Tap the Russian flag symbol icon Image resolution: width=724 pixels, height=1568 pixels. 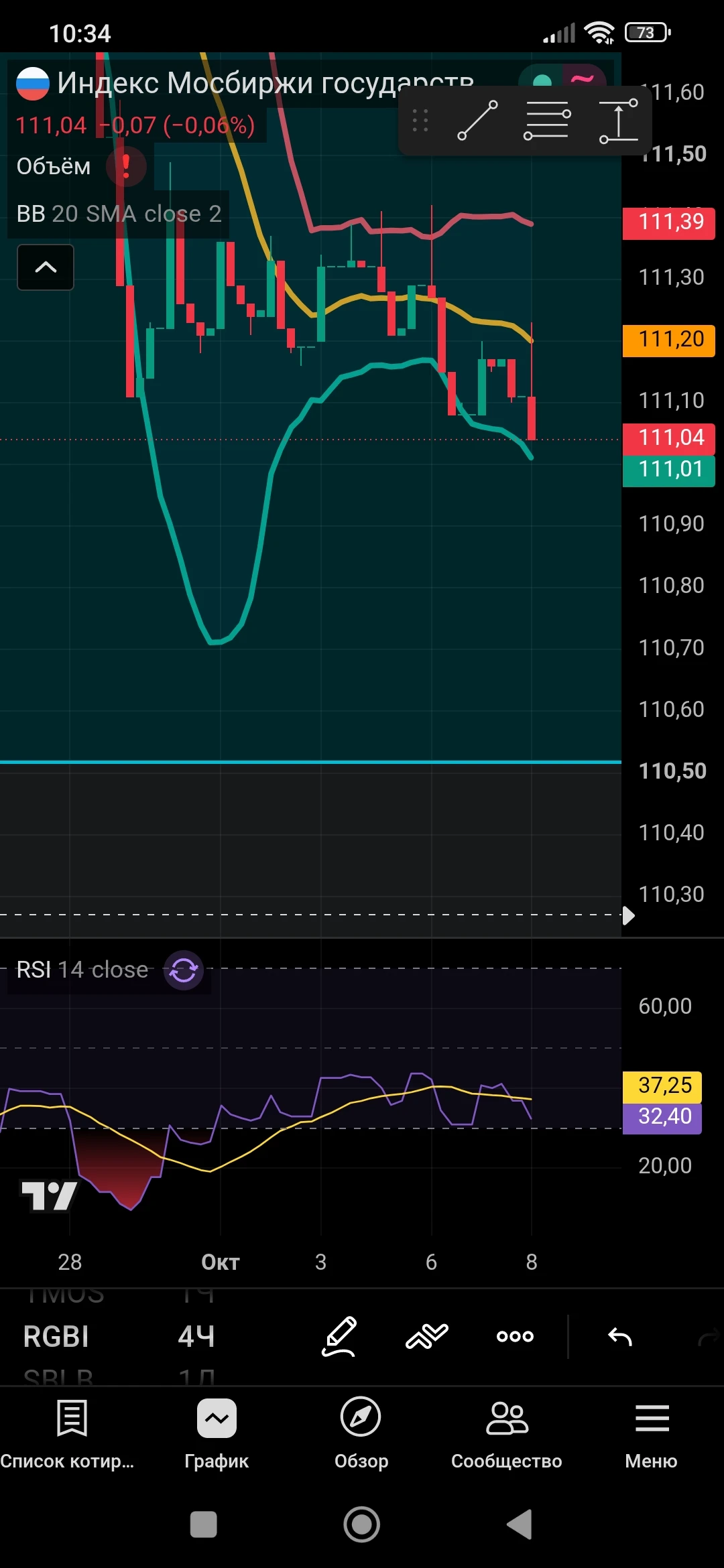(x=33, y=84)
